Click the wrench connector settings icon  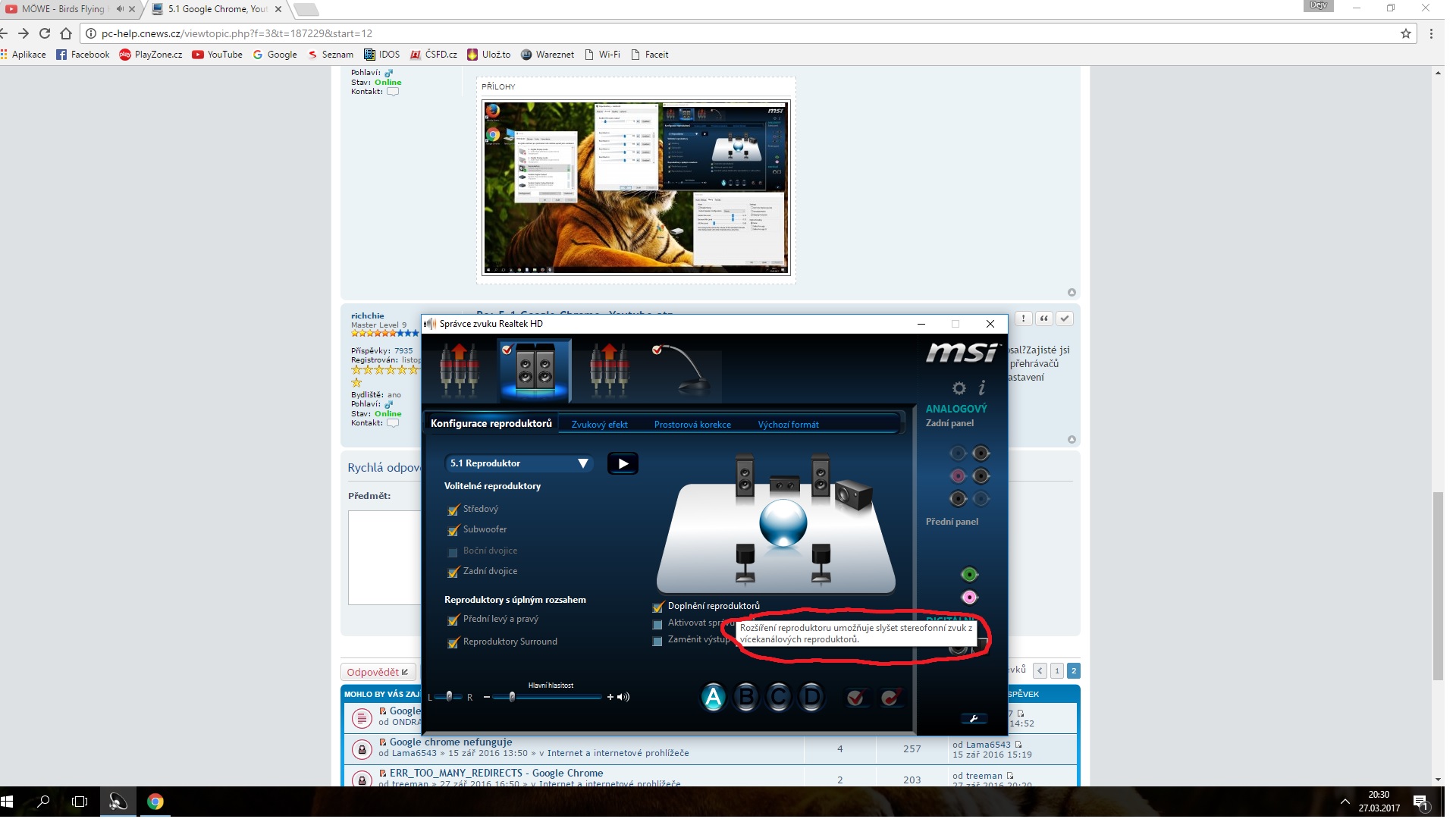pos(974,718)
